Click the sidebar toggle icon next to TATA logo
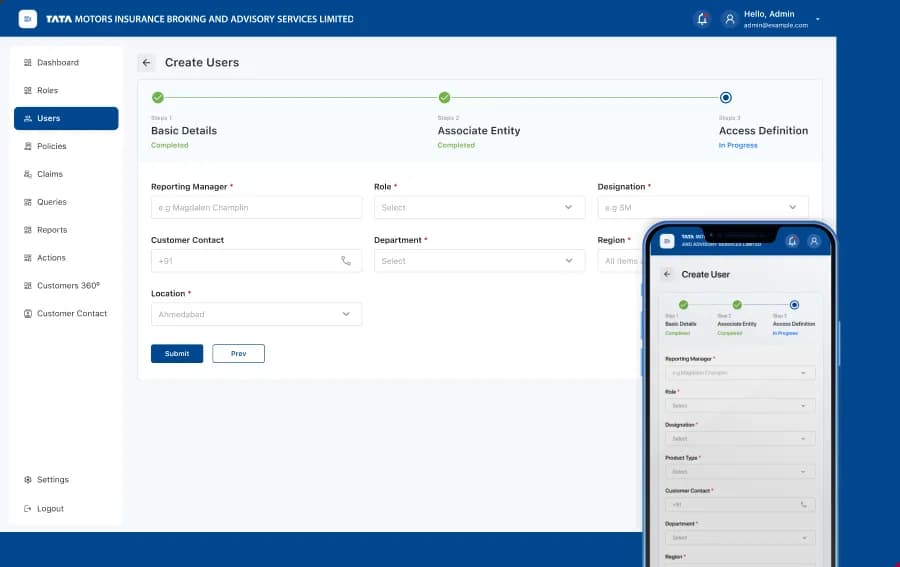The height and width of the screenshot is (567, 900). coord(28,19)
